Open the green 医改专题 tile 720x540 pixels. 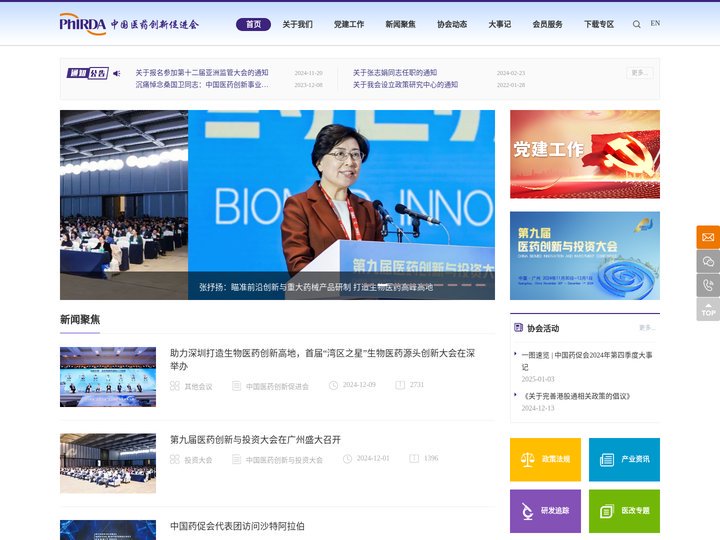click(624, 511)
